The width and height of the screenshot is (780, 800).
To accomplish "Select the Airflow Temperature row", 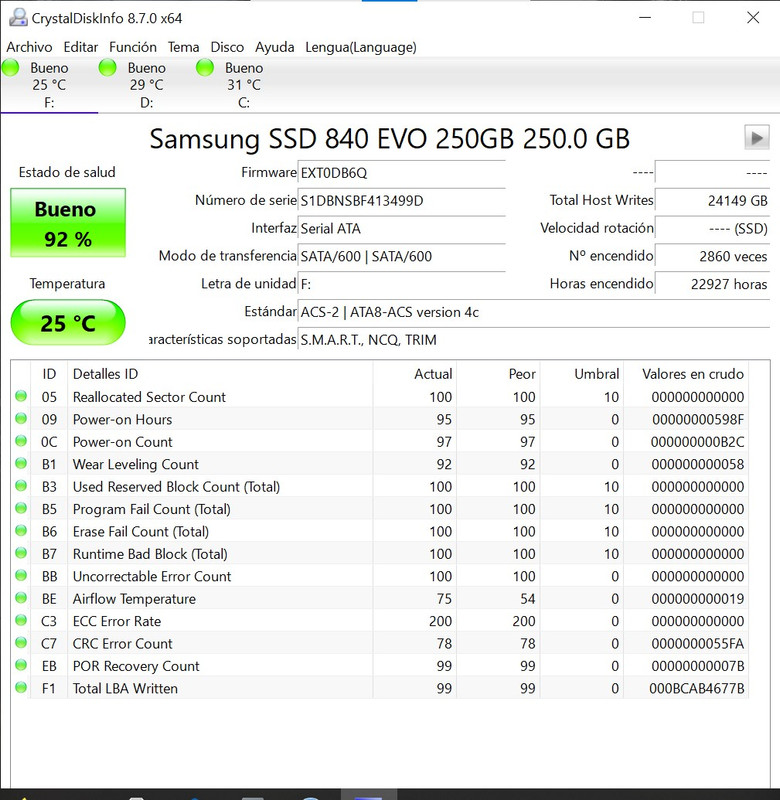I will [380, 599].
